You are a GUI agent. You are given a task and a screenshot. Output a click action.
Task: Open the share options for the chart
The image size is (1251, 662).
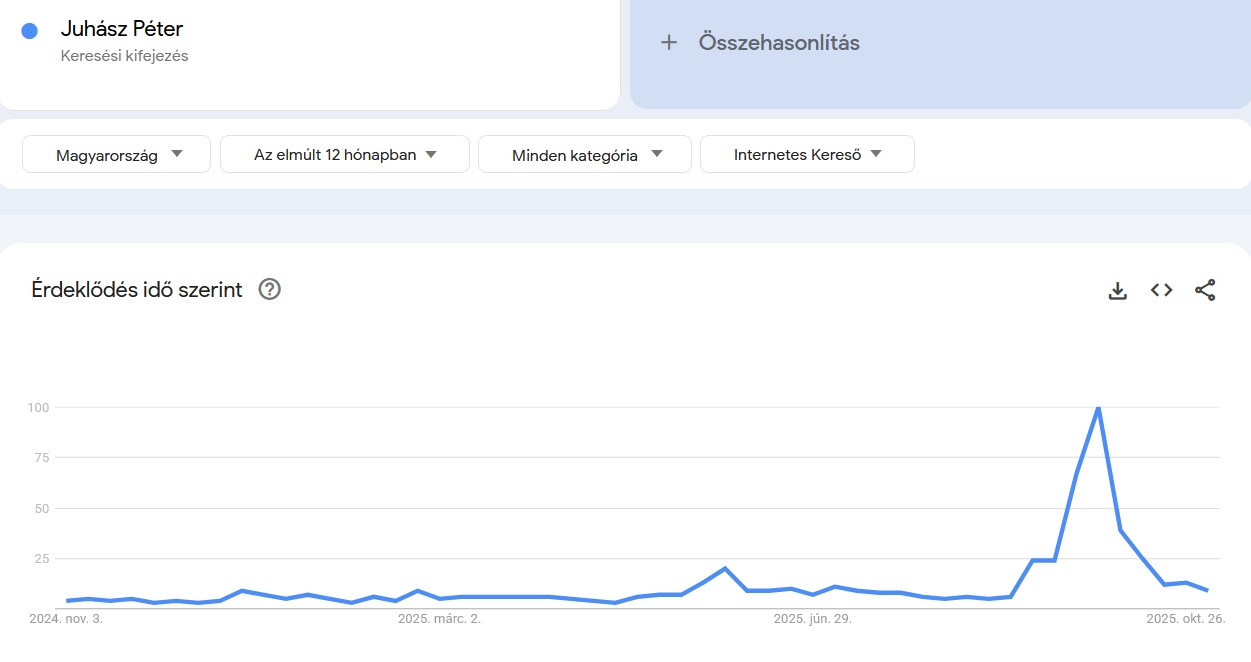pyautogui.click(x=1206, y=289)
